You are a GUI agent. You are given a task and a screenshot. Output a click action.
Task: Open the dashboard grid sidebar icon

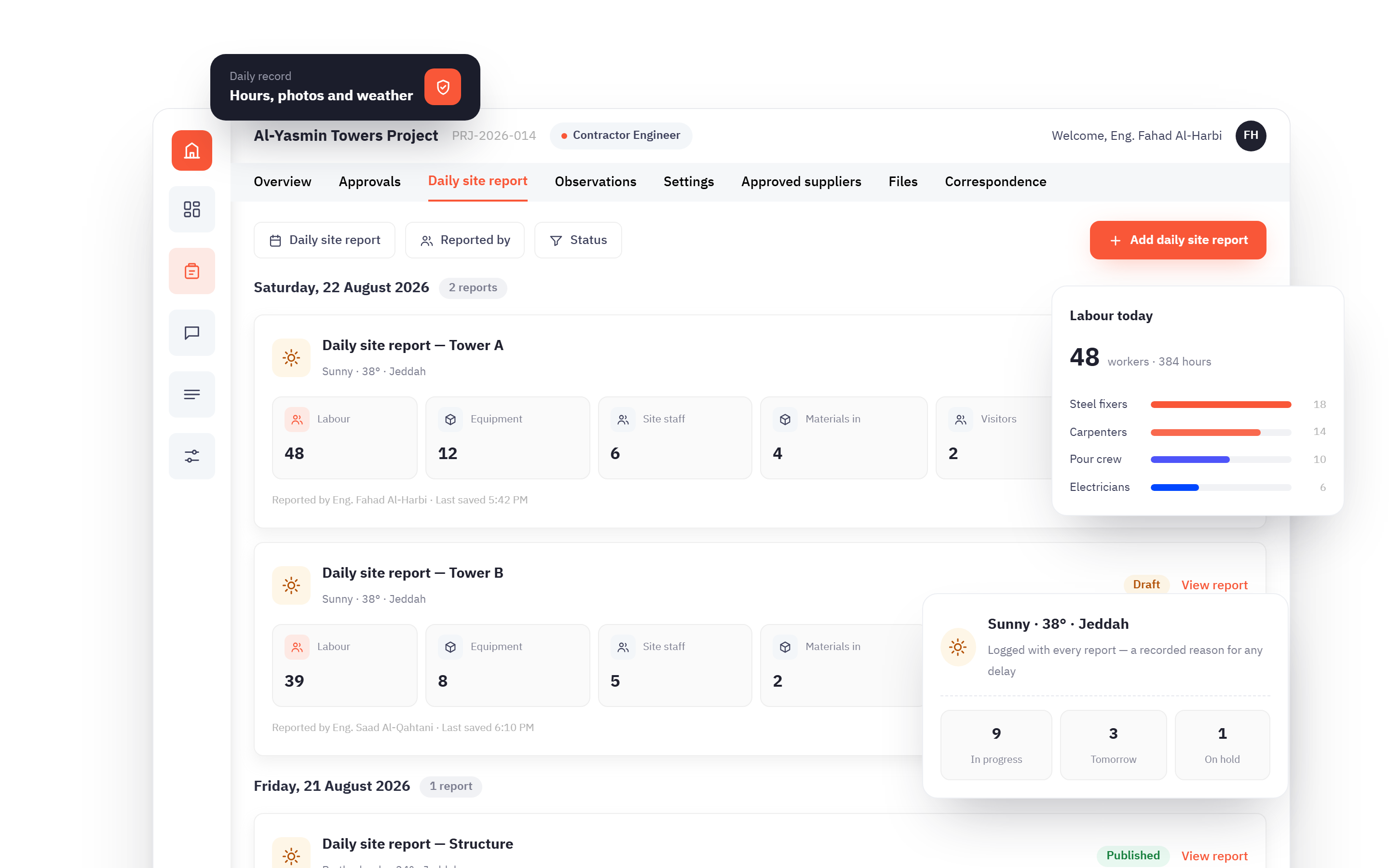pyautogui.click(x=191, y=209)
